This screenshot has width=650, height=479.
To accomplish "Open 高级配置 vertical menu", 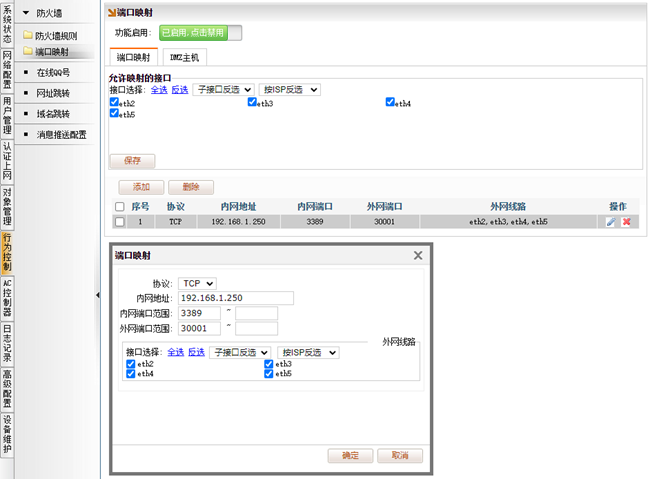I will pyautogui.click(x=7, y=389).
